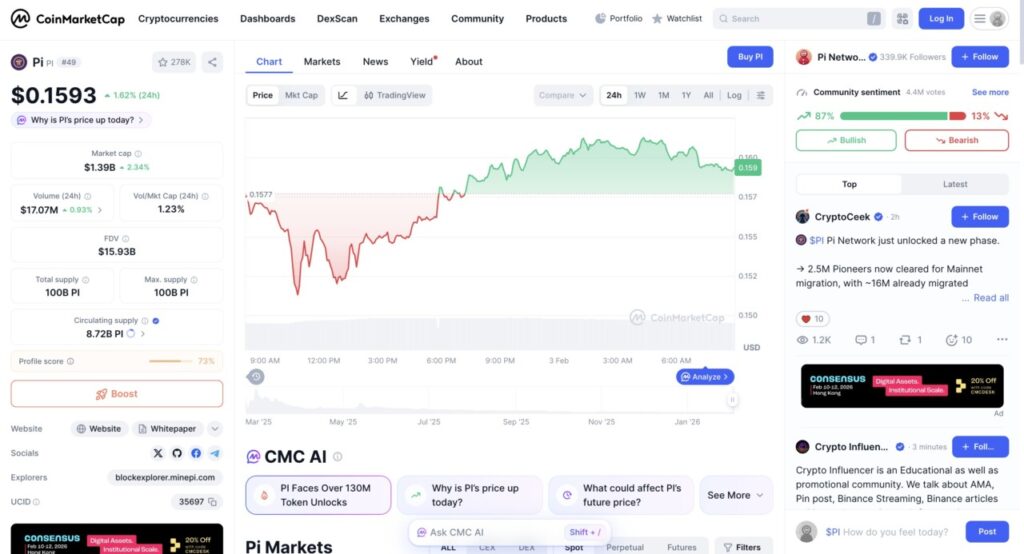Click the chart range slider handle
1024x554 pixels.
pyautogui.click(x=732, y=400)
